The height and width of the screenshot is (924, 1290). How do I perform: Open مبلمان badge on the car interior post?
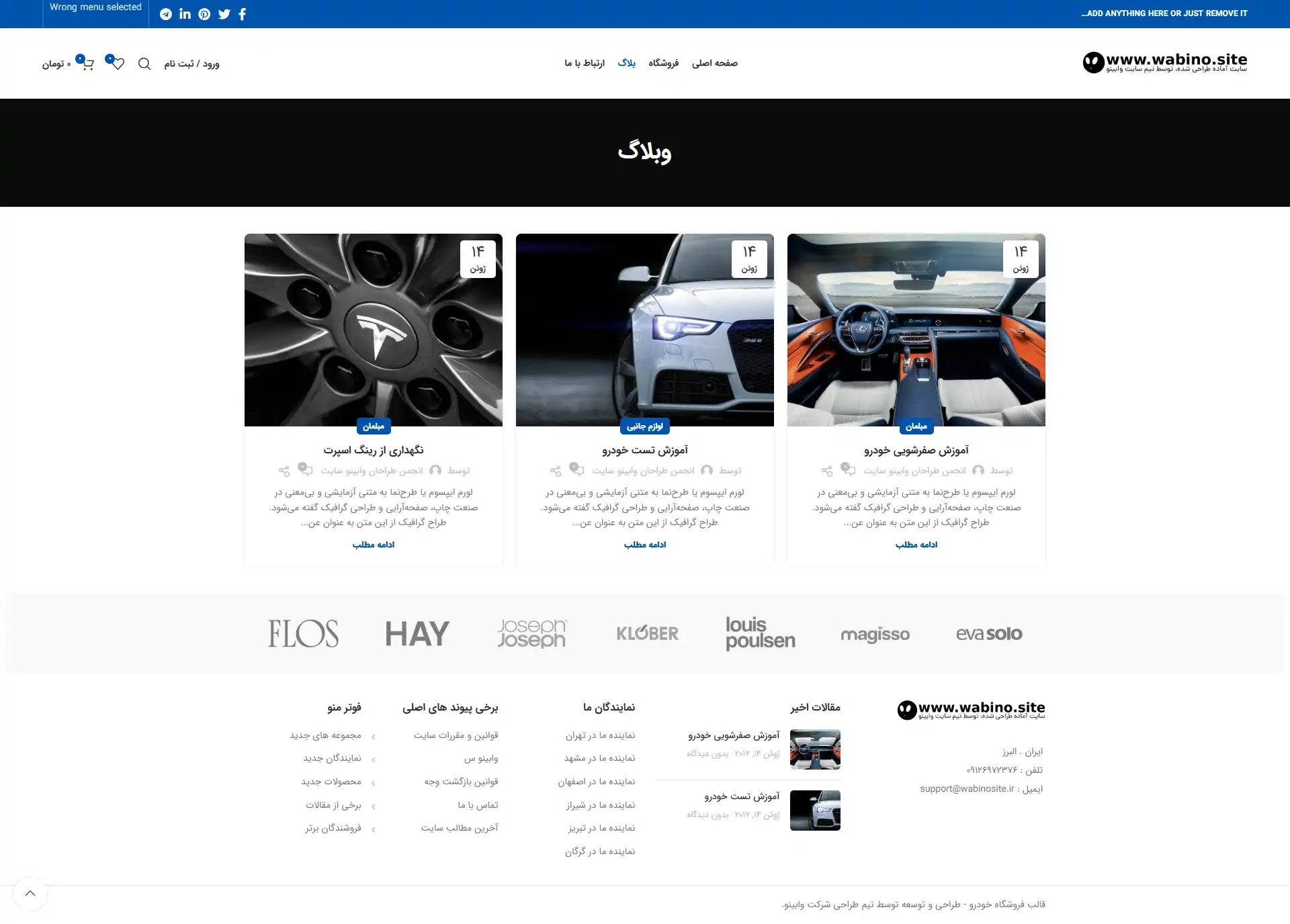coord(916,426)
